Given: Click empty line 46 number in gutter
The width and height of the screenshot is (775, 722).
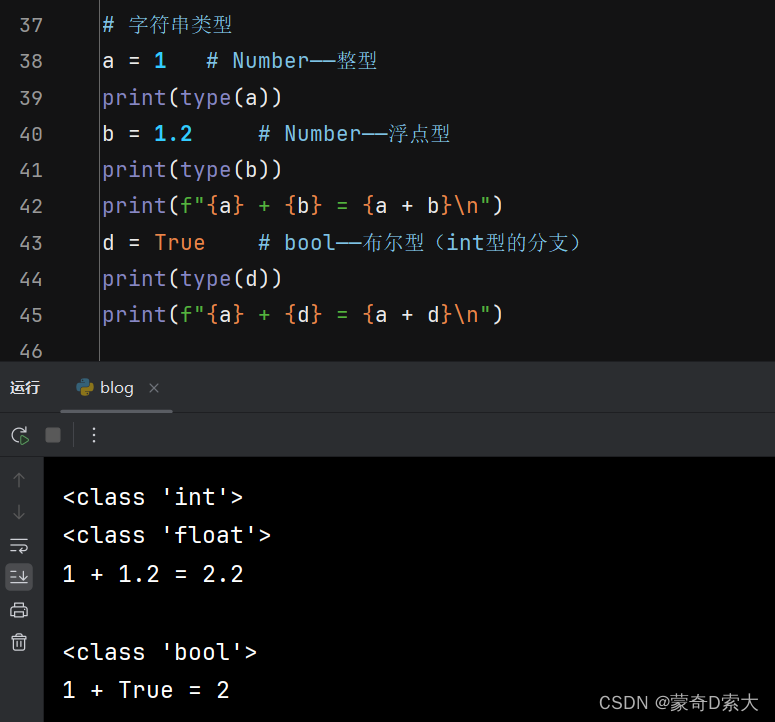Looking at the screenshot, I should coord(31,351).
